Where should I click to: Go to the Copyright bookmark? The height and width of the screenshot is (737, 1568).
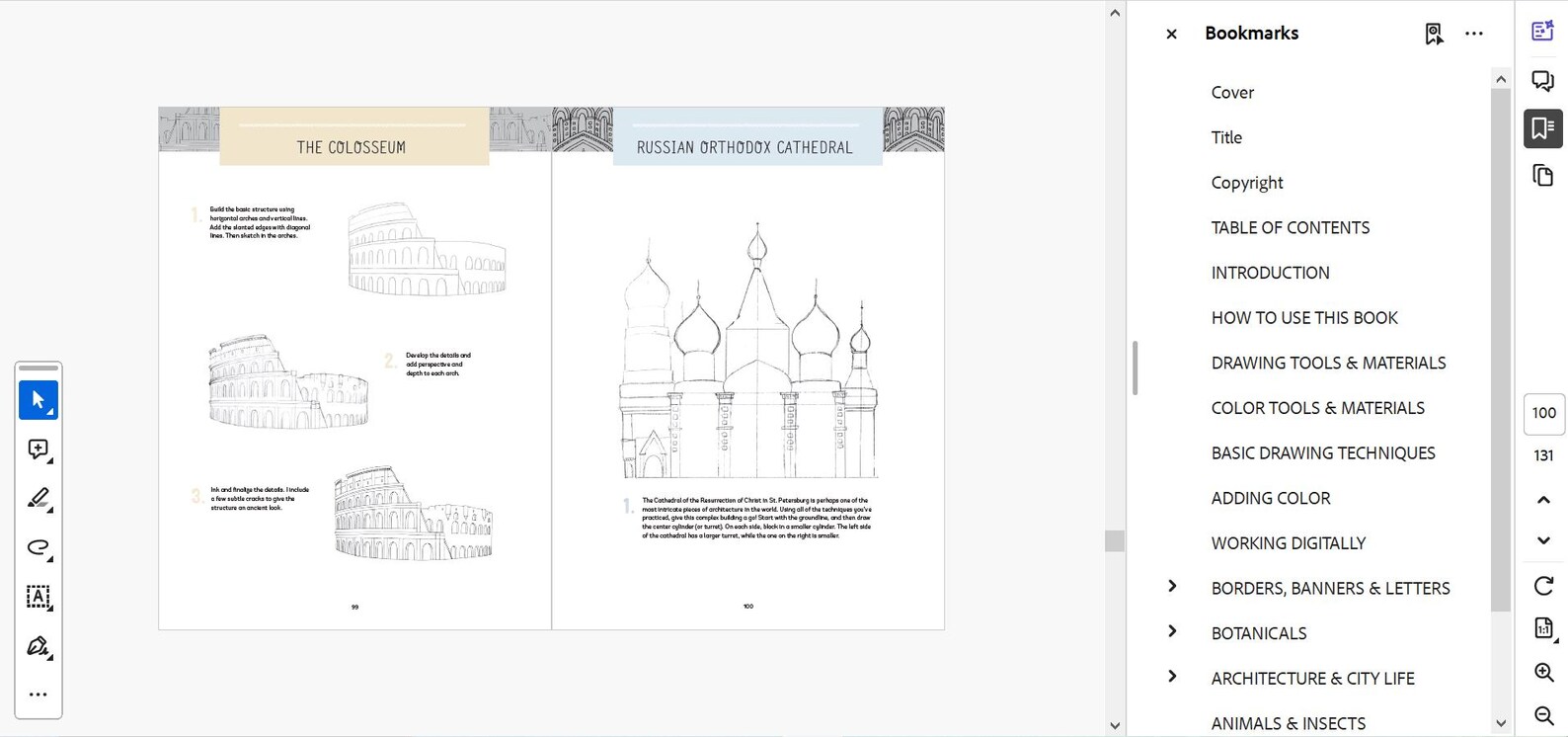[x=1247, y=183]
